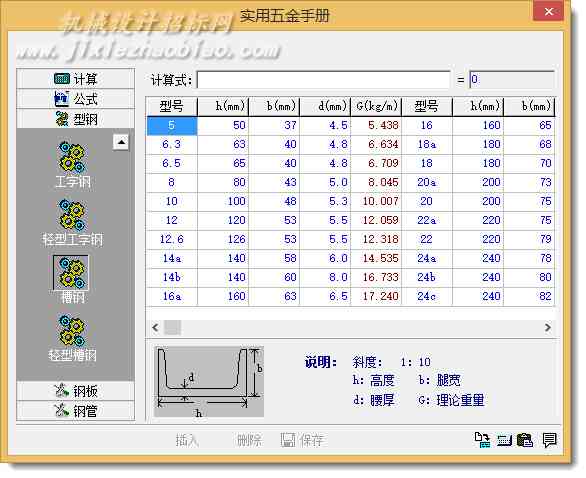Select model 14a cell

click(172, 259)
